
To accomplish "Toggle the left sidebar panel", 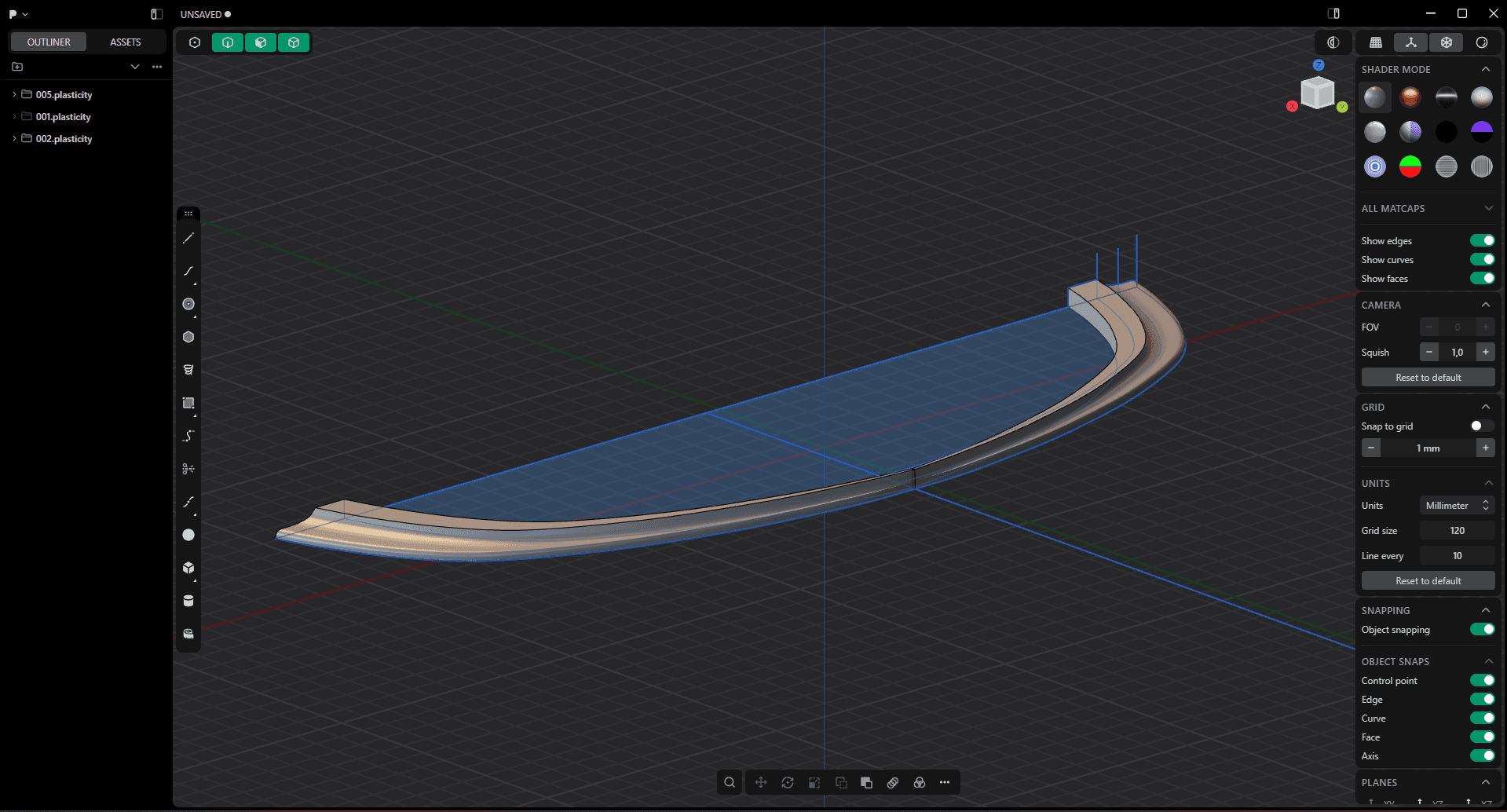I will 156,14.
